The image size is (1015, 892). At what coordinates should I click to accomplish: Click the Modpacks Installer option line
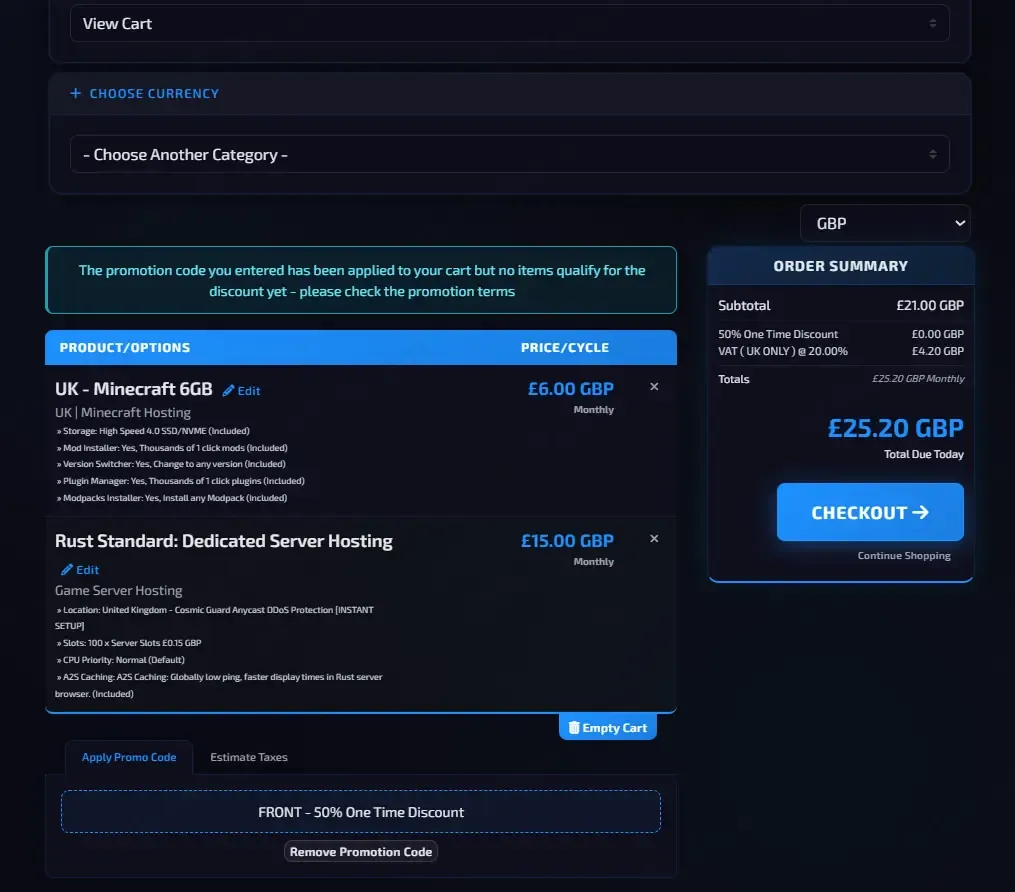click(x=172, y=498)
